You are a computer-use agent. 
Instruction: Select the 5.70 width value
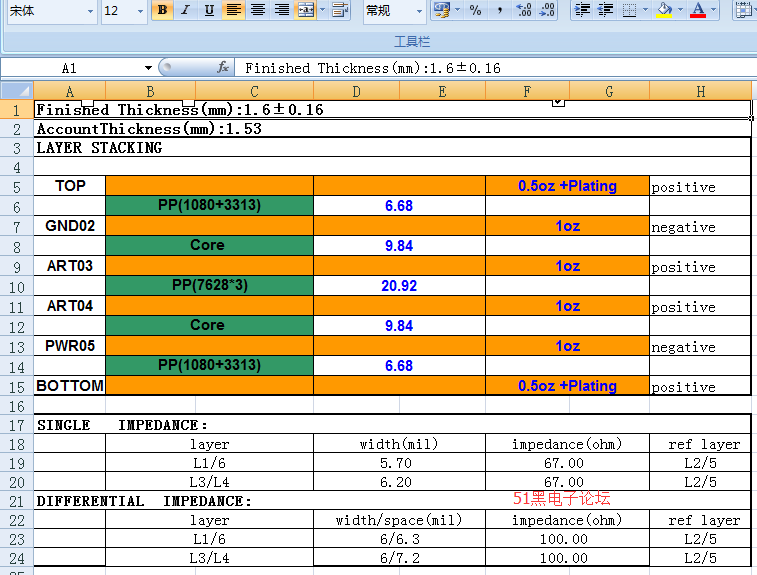(x=399, y=463)
